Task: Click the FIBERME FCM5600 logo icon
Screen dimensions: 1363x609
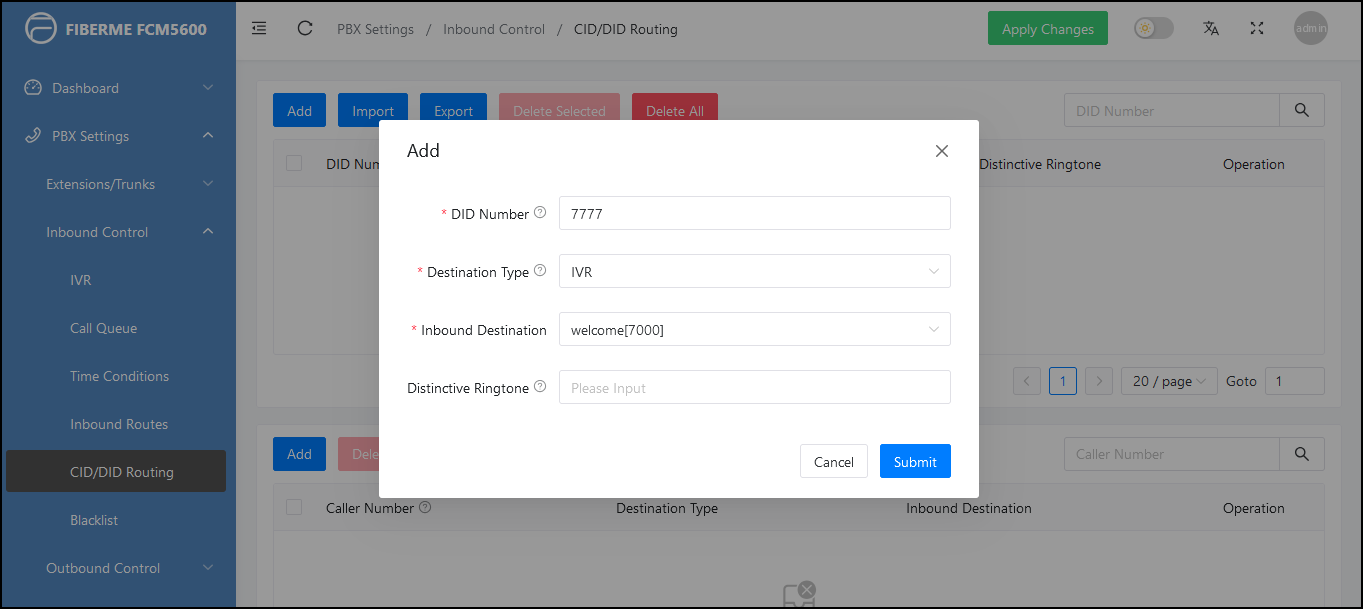Action: click(41, 29)
